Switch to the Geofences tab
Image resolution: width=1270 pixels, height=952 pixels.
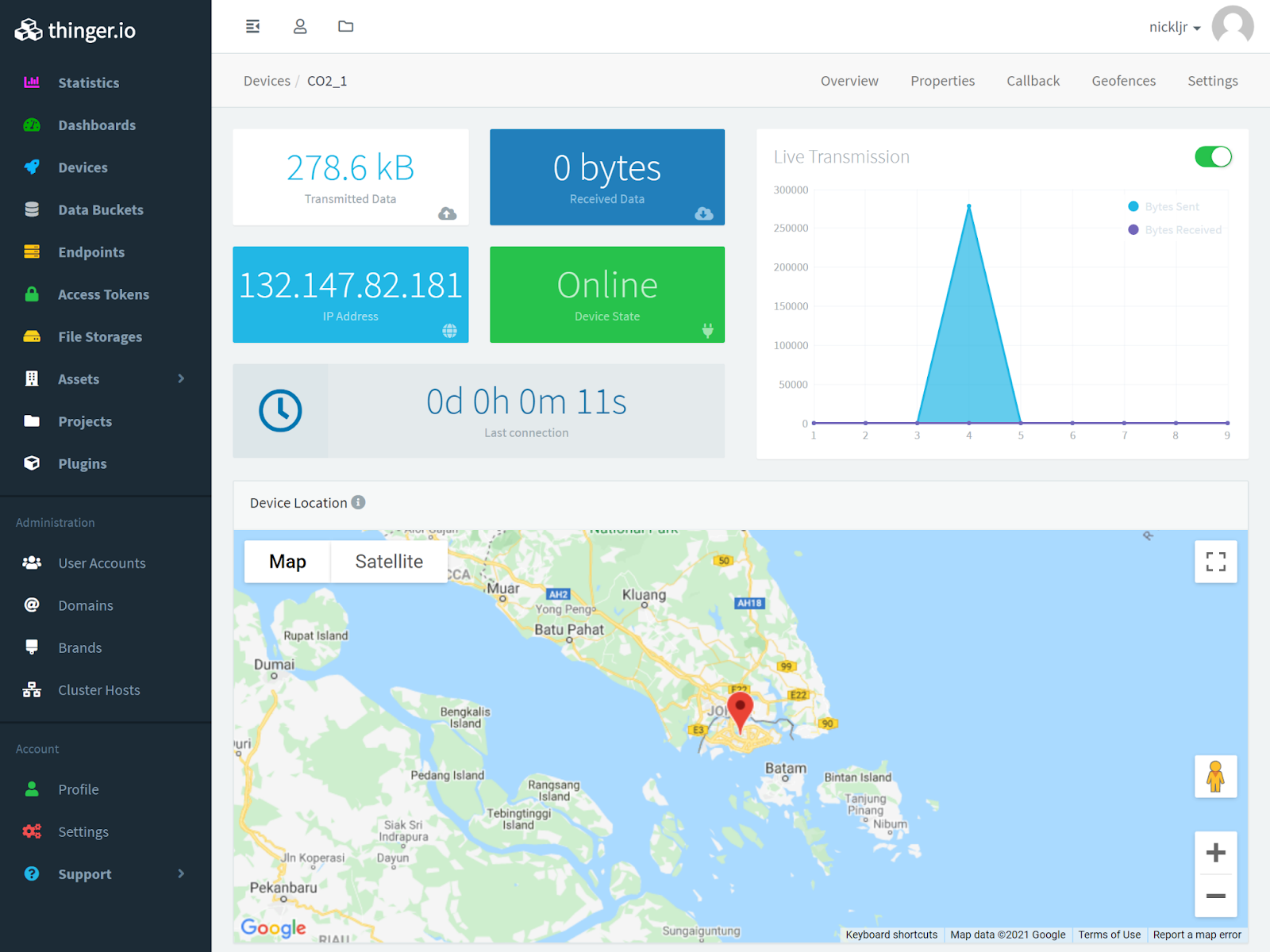(1123, 80)
